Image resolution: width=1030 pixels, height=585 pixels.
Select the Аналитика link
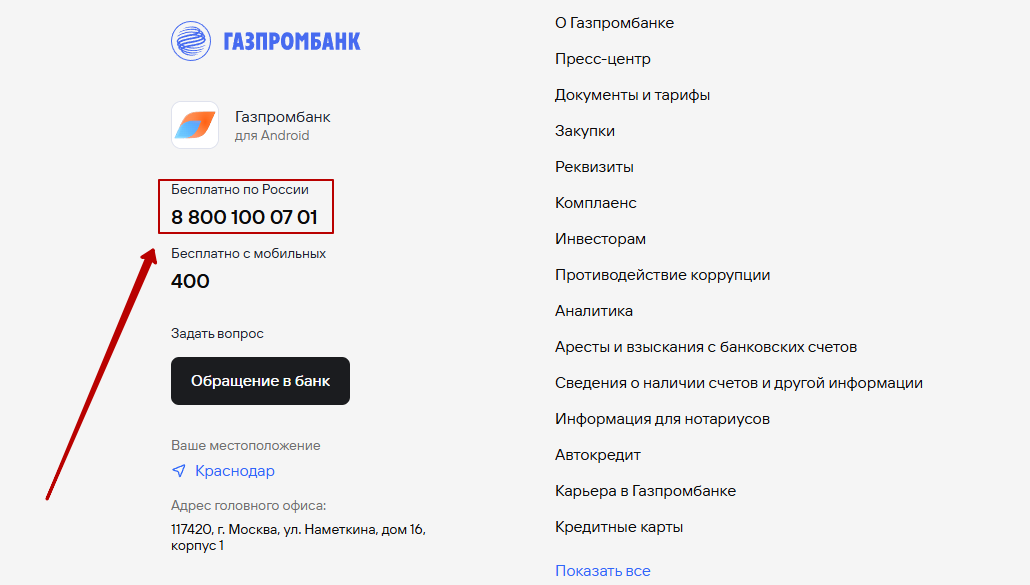pyautogui.click(x=594, y=311)
